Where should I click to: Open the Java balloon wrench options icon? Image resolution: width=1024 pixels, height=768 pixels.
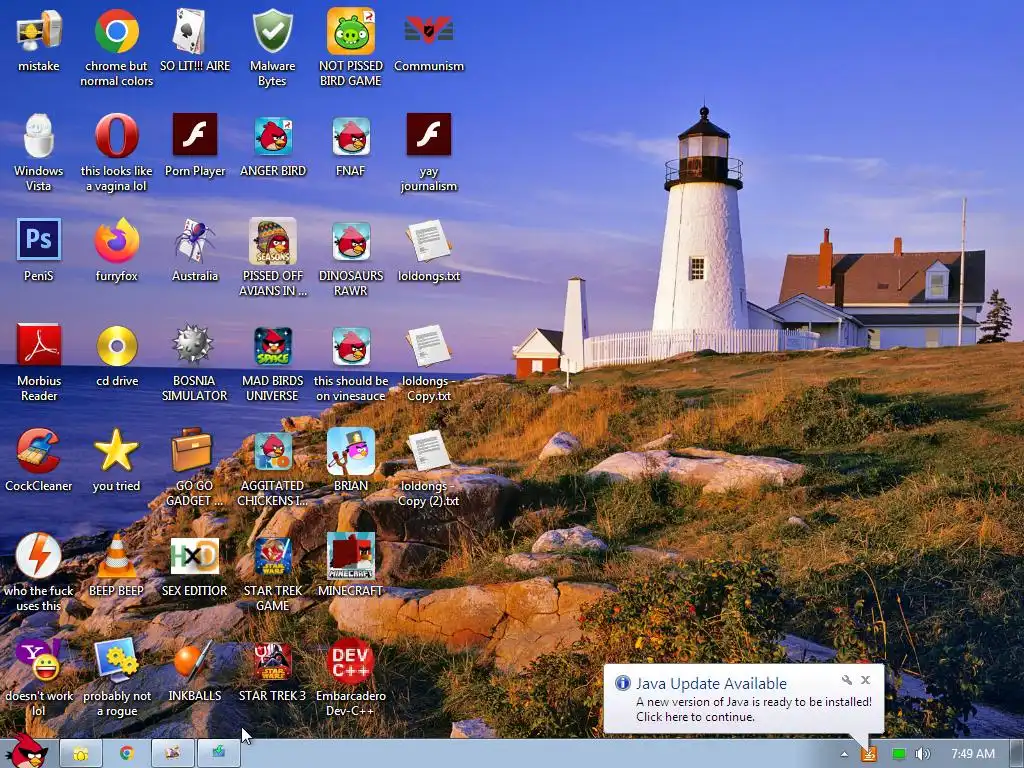click(x=847, y=680)
